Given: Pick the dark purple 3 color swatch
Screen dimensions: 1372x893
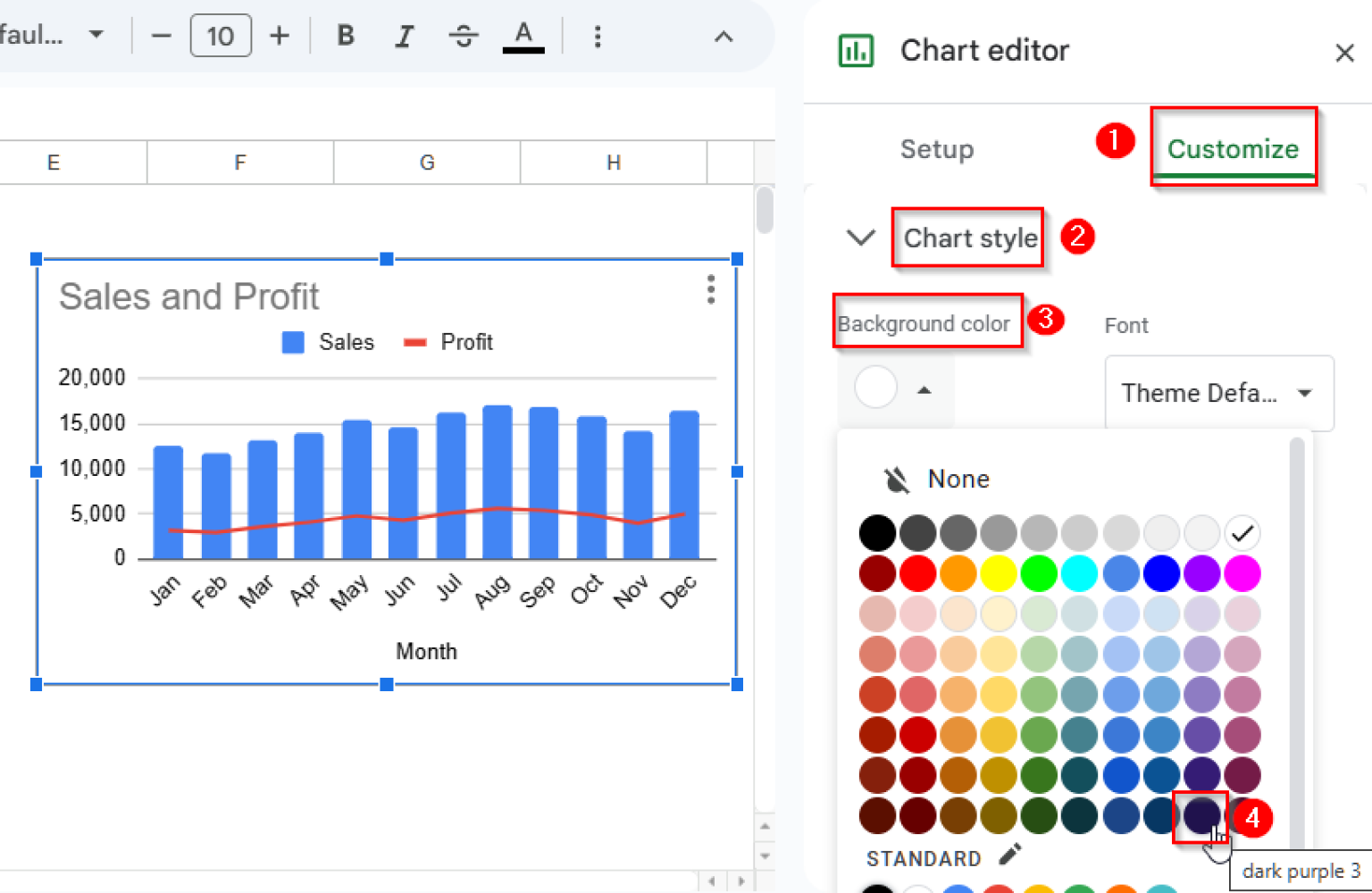Looking at the screenshot, I should tap(1200, 815).
